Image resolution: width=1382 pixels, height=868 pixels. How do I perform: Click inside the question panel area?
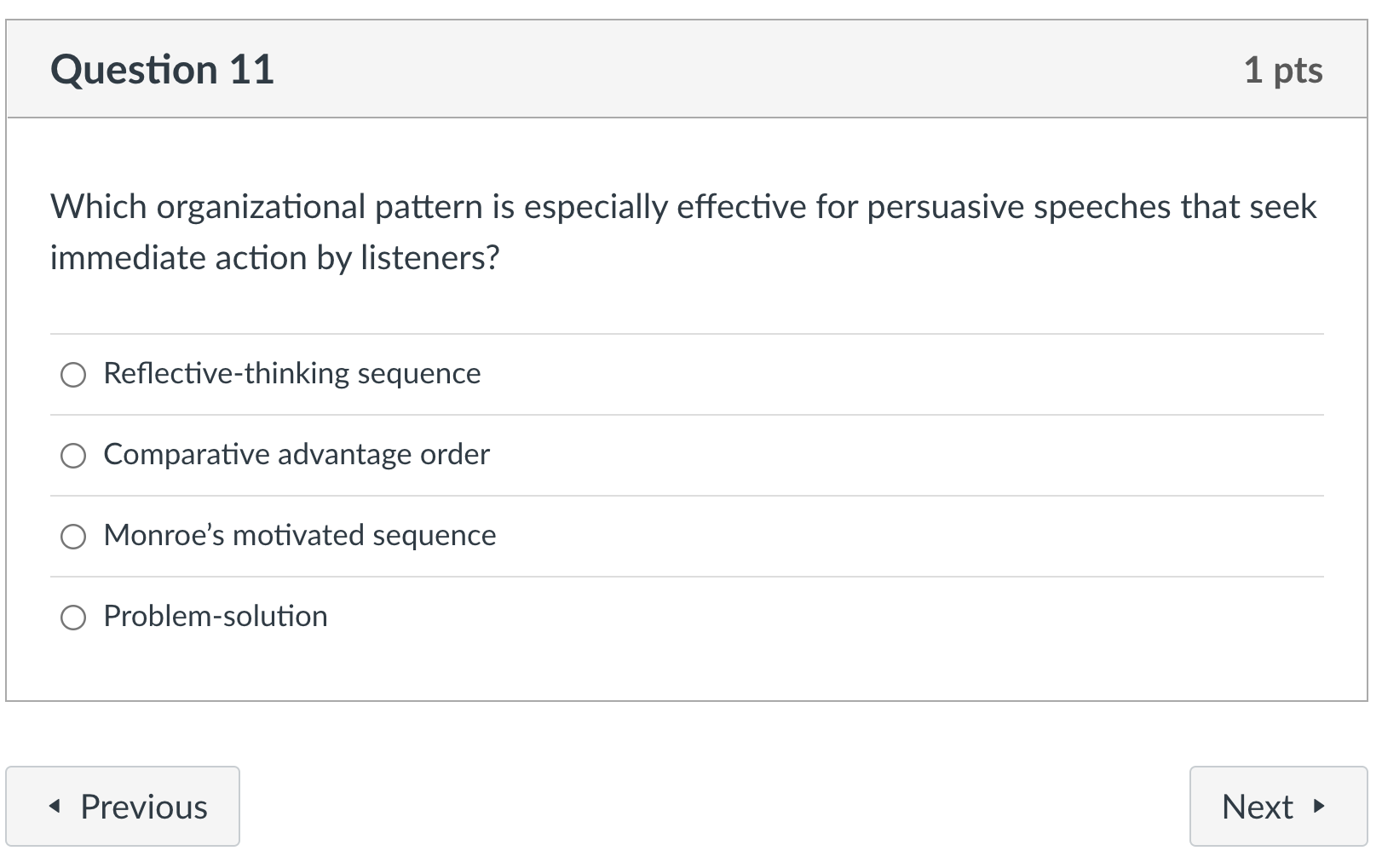coord(682,511)
